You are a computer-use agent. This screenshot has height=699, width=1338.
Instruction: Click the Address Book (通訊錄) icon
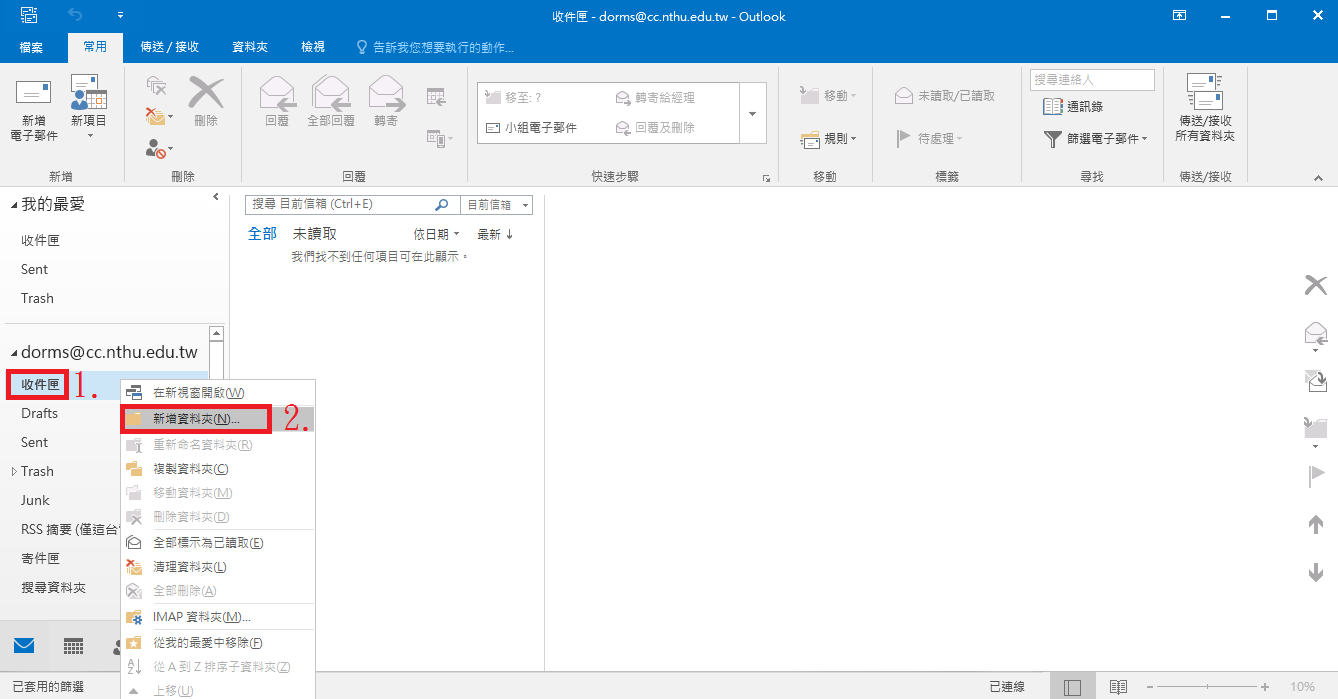[1053, 106]
